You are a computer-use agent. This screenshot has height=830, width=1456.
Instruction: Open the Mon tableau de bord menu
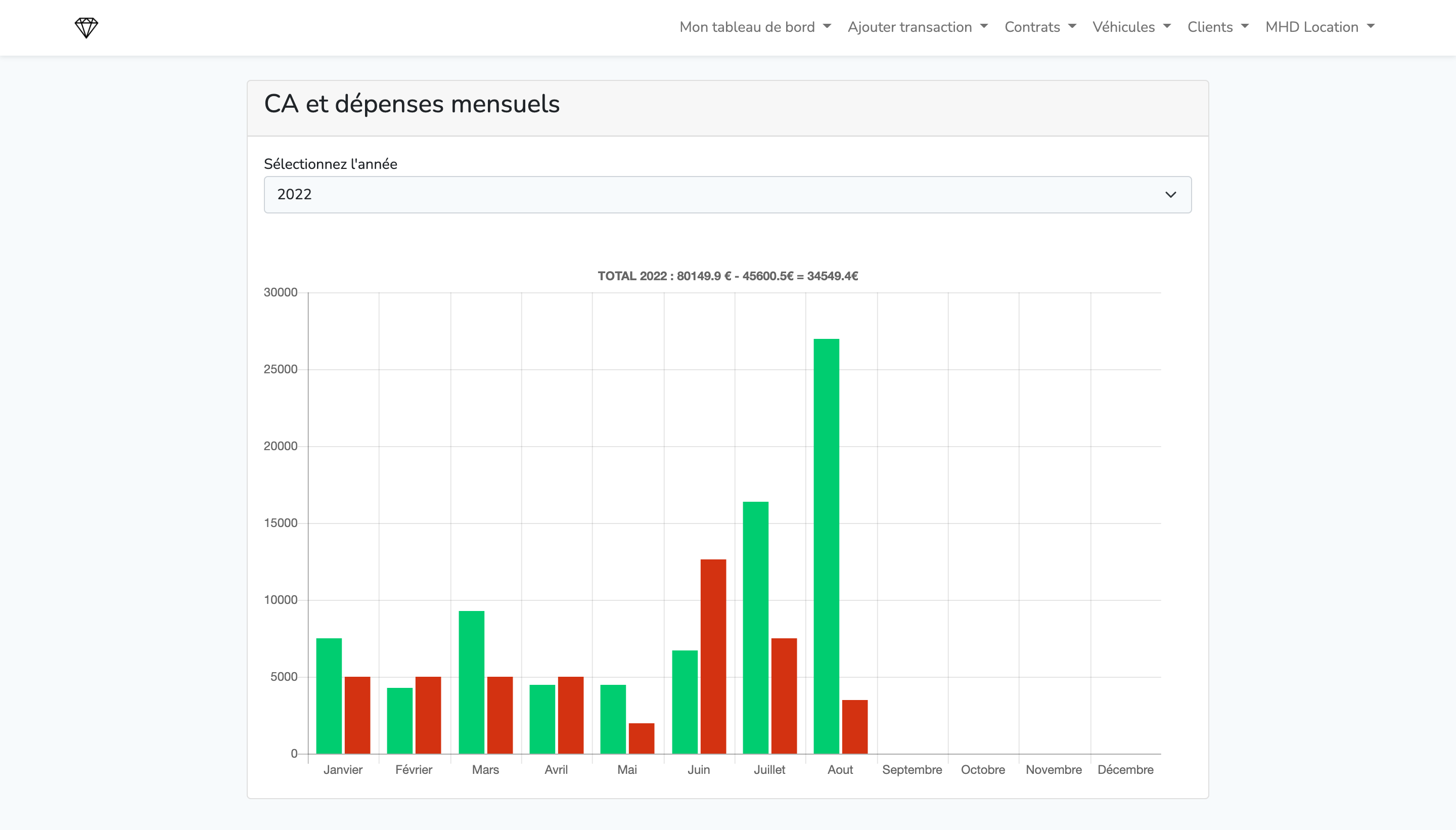[755, 27]
